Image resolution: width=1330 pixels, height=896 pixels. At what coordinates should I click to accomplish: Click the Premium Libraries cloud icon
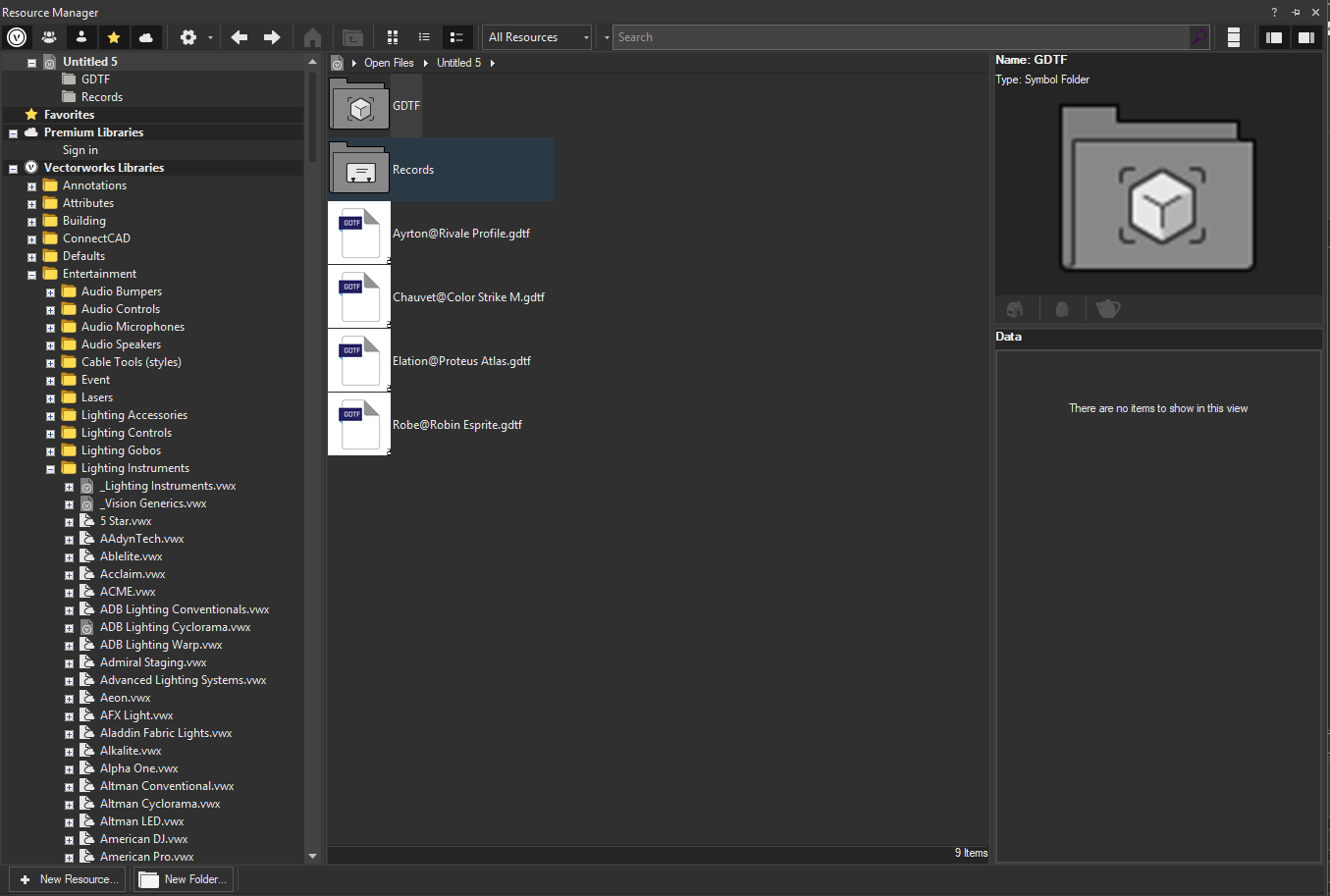[146, 37]
